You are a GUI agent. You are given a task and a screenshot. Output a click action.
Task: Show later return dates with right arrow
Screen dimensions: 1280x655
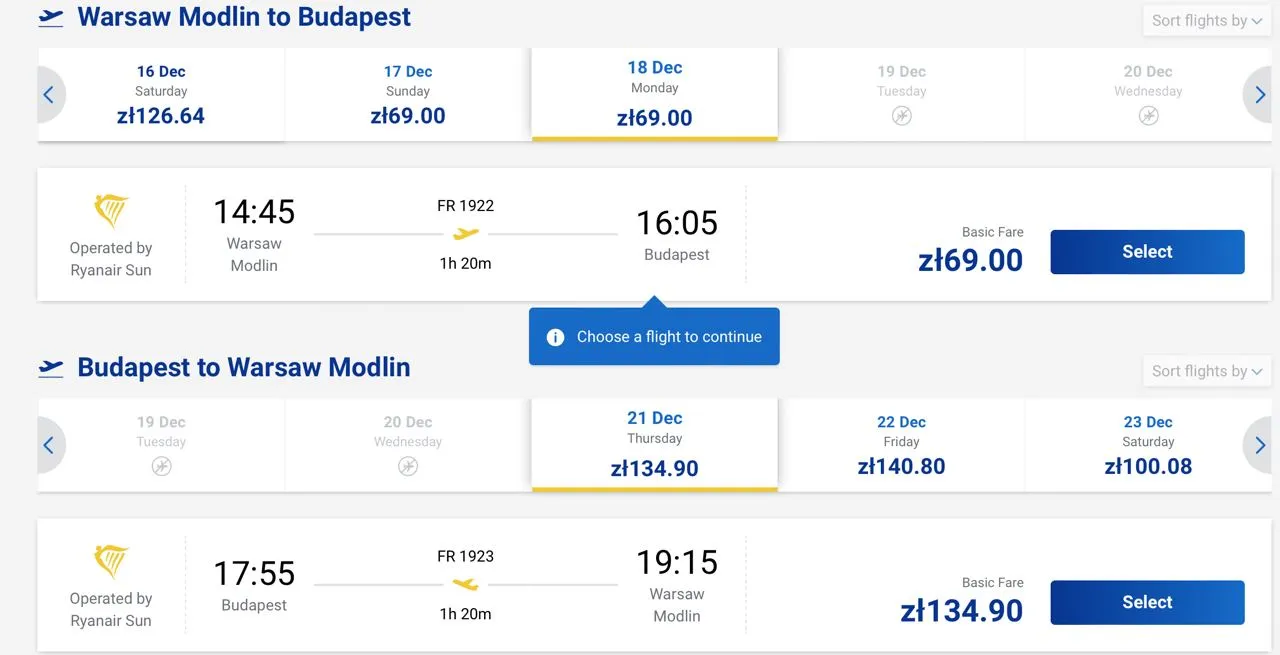(1260, 445)
